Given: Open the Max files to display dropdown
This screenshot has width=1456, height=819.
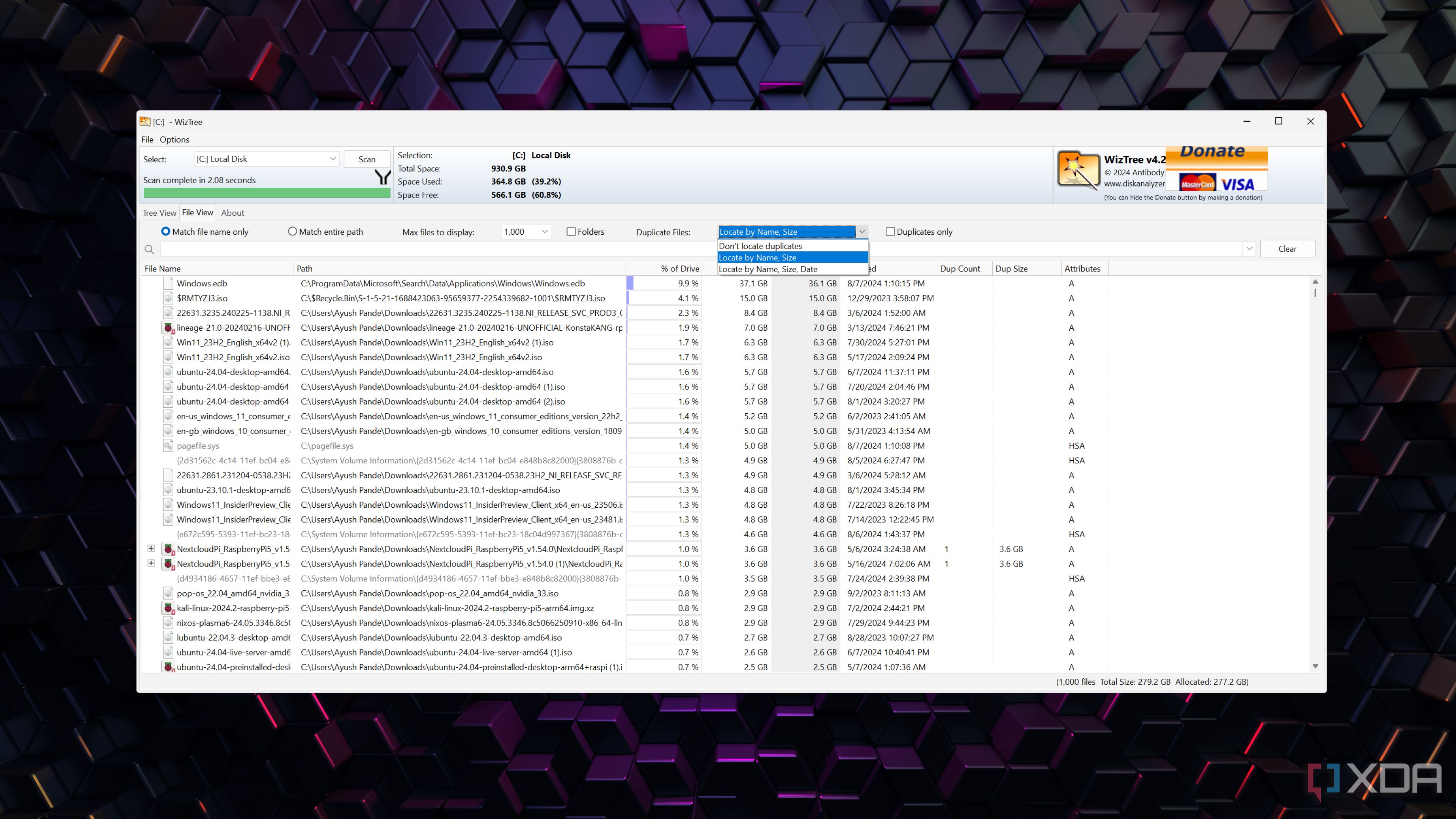Looking at the screenshot, I should [544, 232].
